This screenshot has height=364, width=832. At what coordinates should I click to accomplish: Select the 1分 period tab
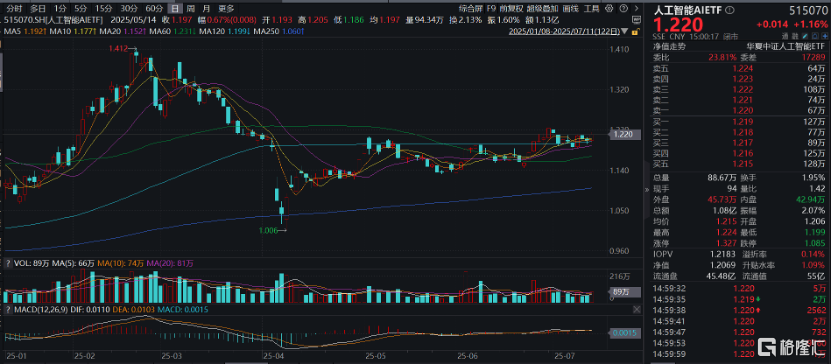coord(60,8)
